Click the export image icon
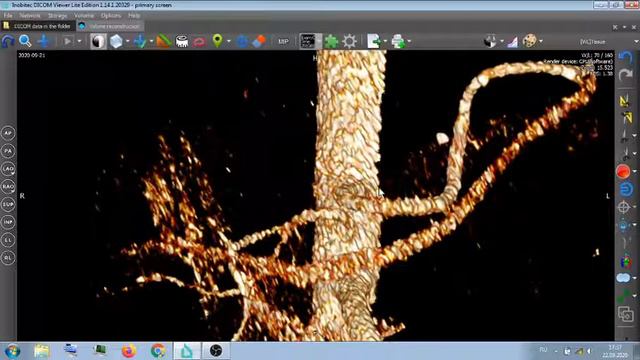This screenshot has width=640, height=360. click(374, 41)
